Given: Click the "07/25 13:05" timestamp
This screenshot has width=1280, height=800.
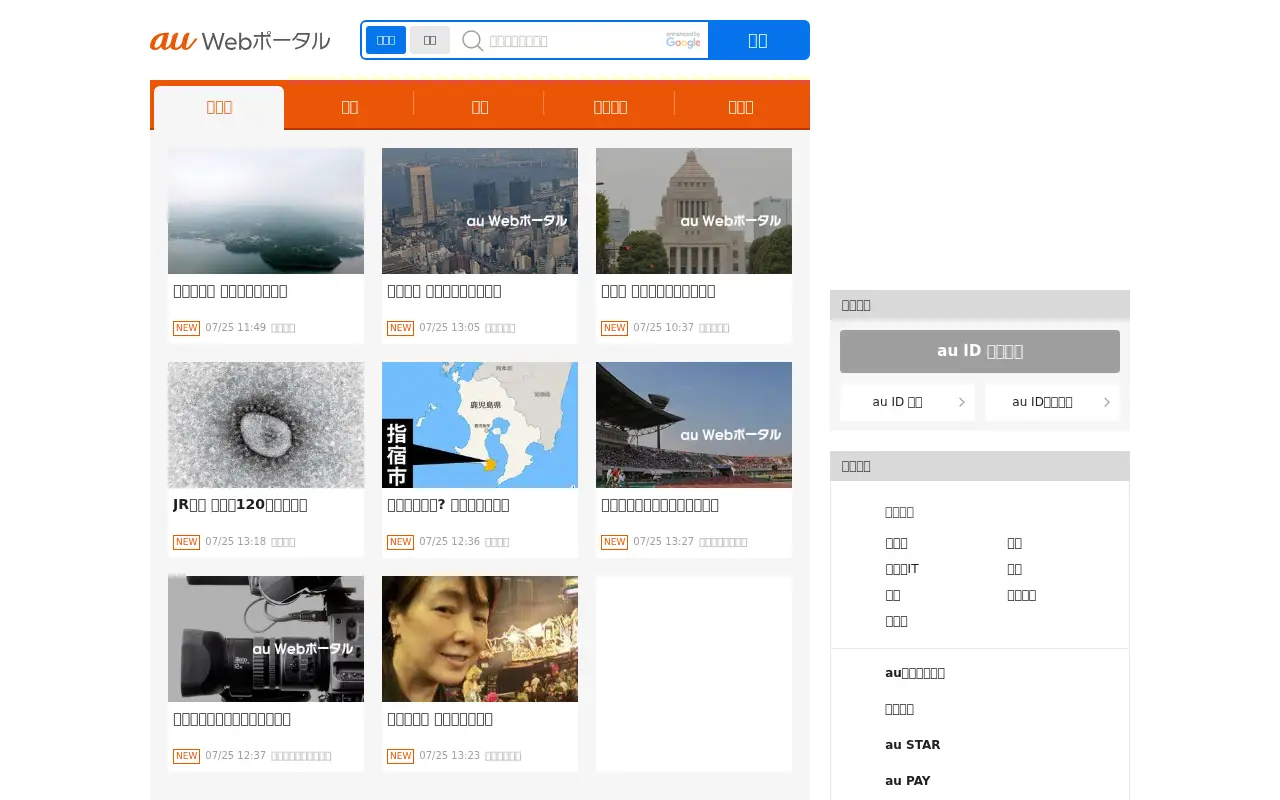Looking at the screenshot, I should pos(449,327).
